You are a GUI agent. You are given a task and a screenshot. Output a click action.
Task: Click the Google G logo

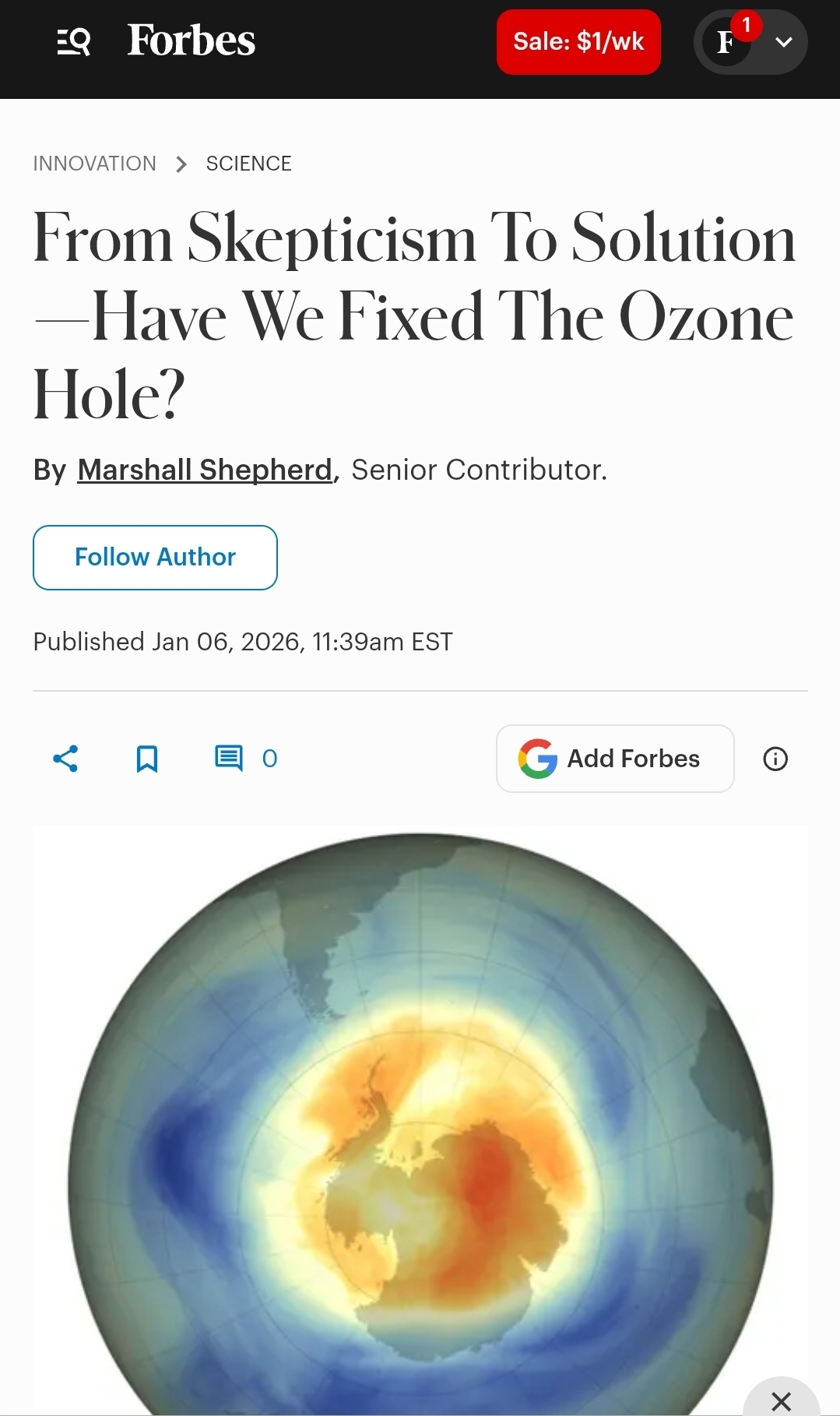(538, 759)
